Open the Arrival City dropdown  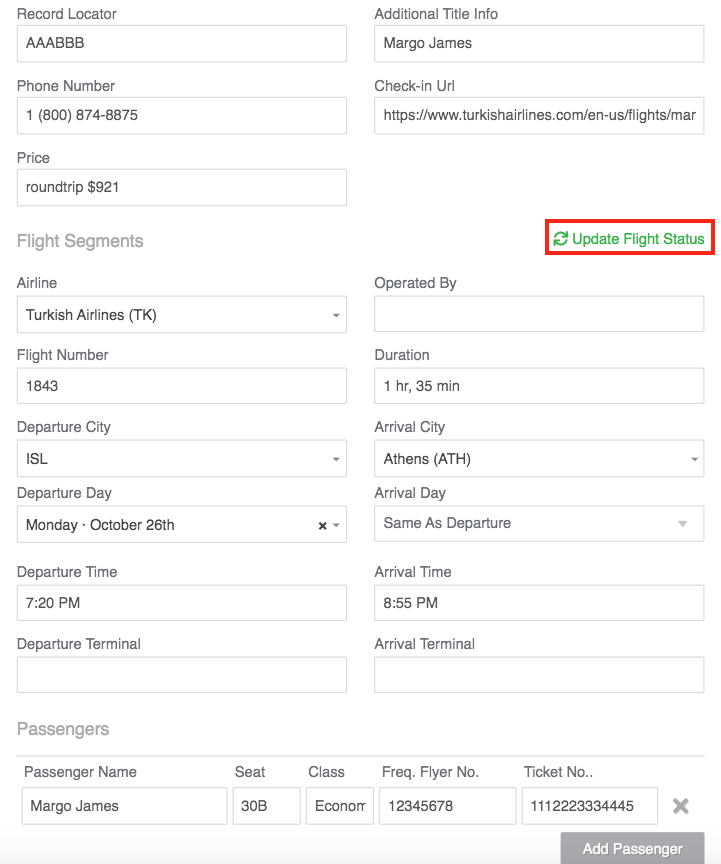click(539, 458)
